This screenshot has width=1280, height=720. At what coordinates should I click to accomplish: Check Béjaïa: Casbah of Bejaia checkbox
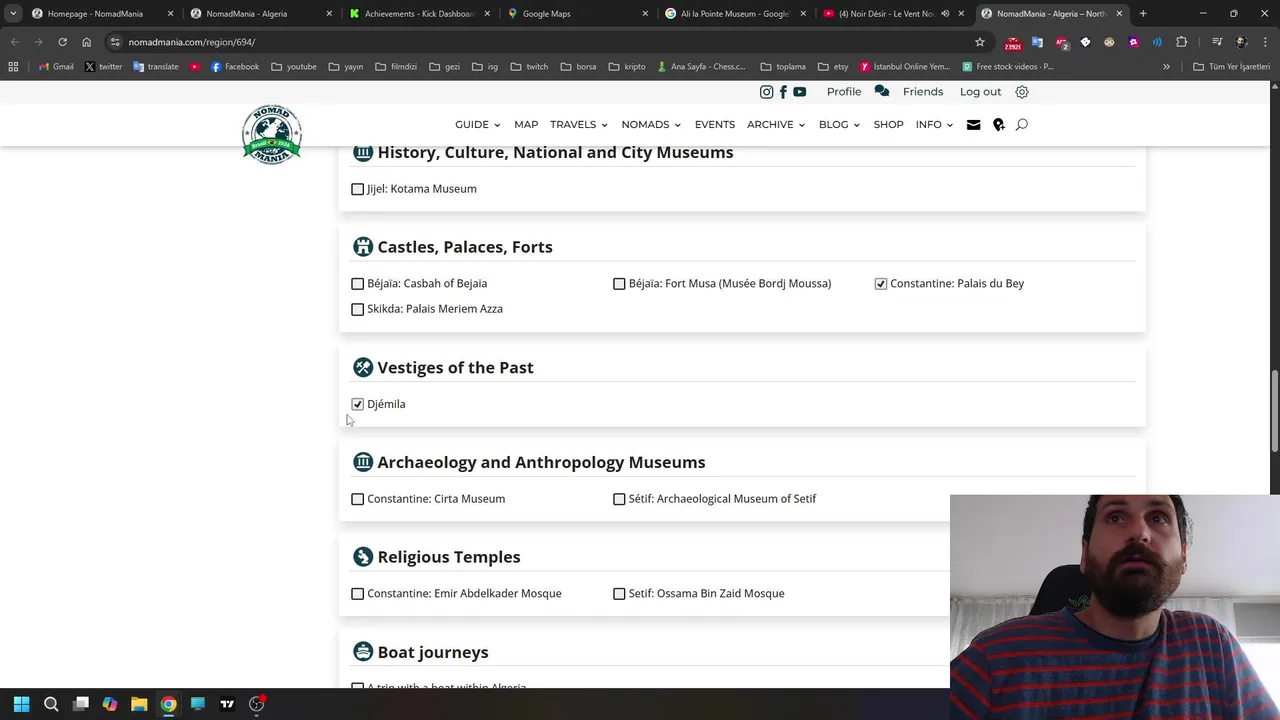click(x=357, y=284)
